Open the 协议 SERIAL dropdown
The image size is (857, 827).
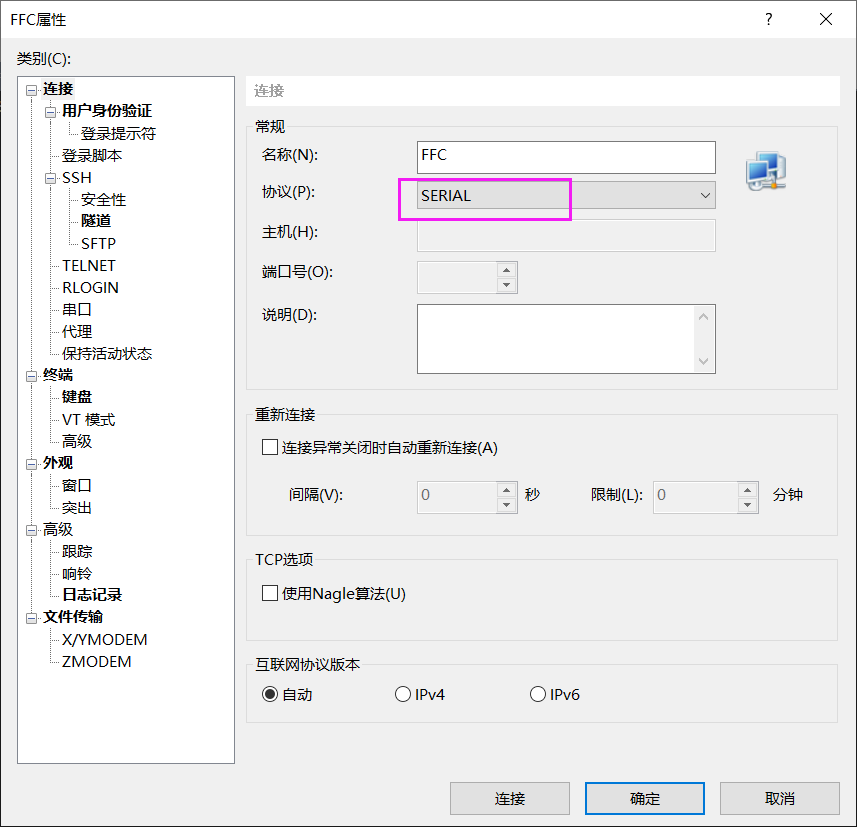[x=566, y=195]
